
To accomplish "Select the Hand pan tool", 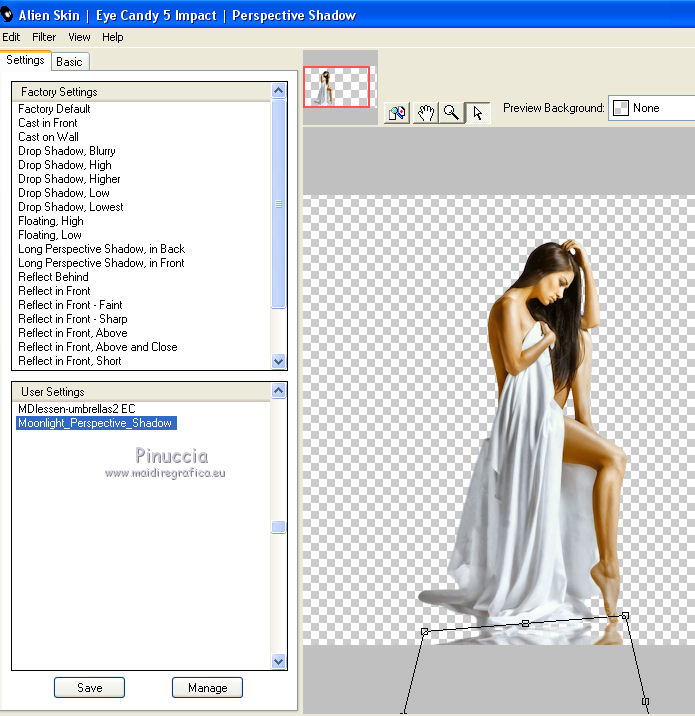I will [x=425, y=112].
